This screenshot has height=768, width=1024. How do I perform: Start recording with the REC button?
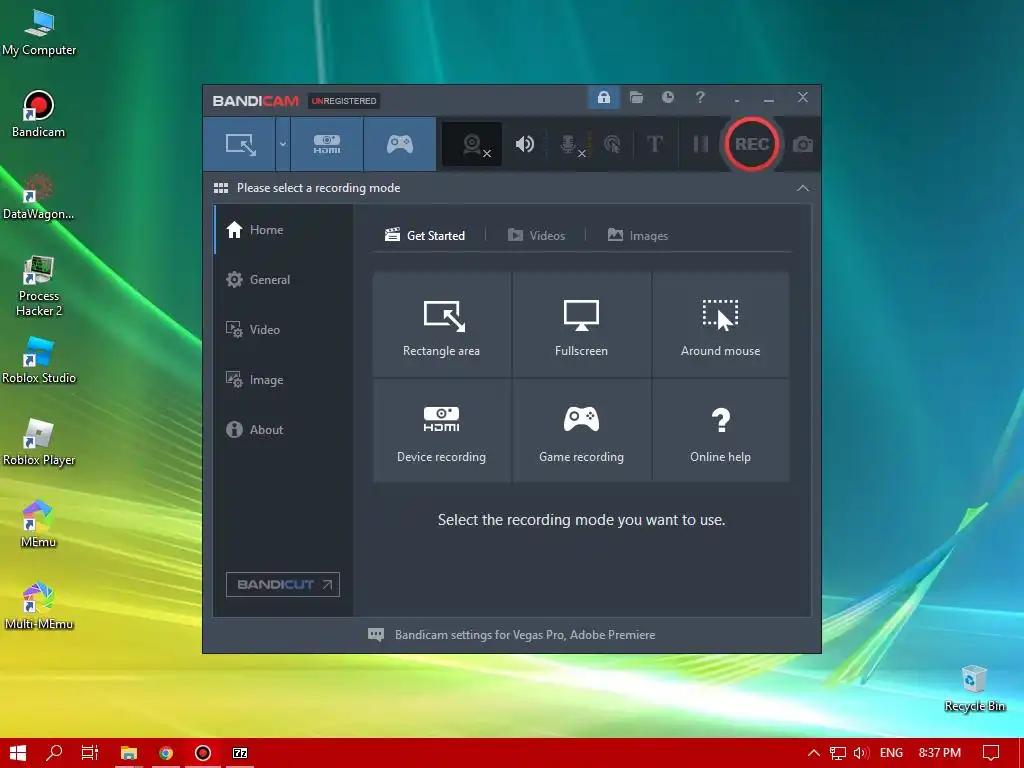tap(752, 144)
